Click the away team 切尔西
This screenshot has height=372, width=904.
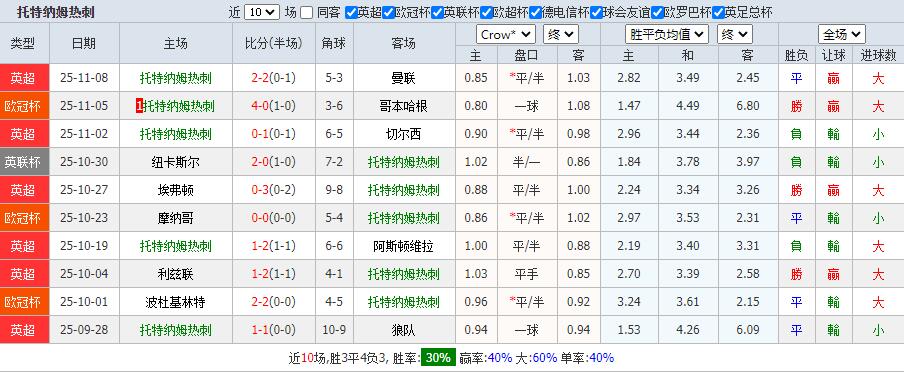pos(404,134)
